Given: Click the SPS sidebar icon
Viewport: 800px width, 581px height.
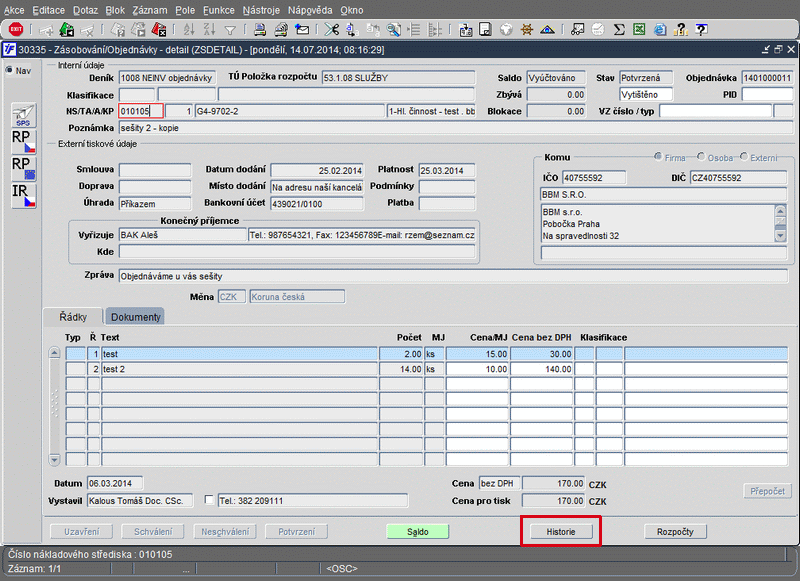Looking at the screenshot, I should tap(23, 114).
